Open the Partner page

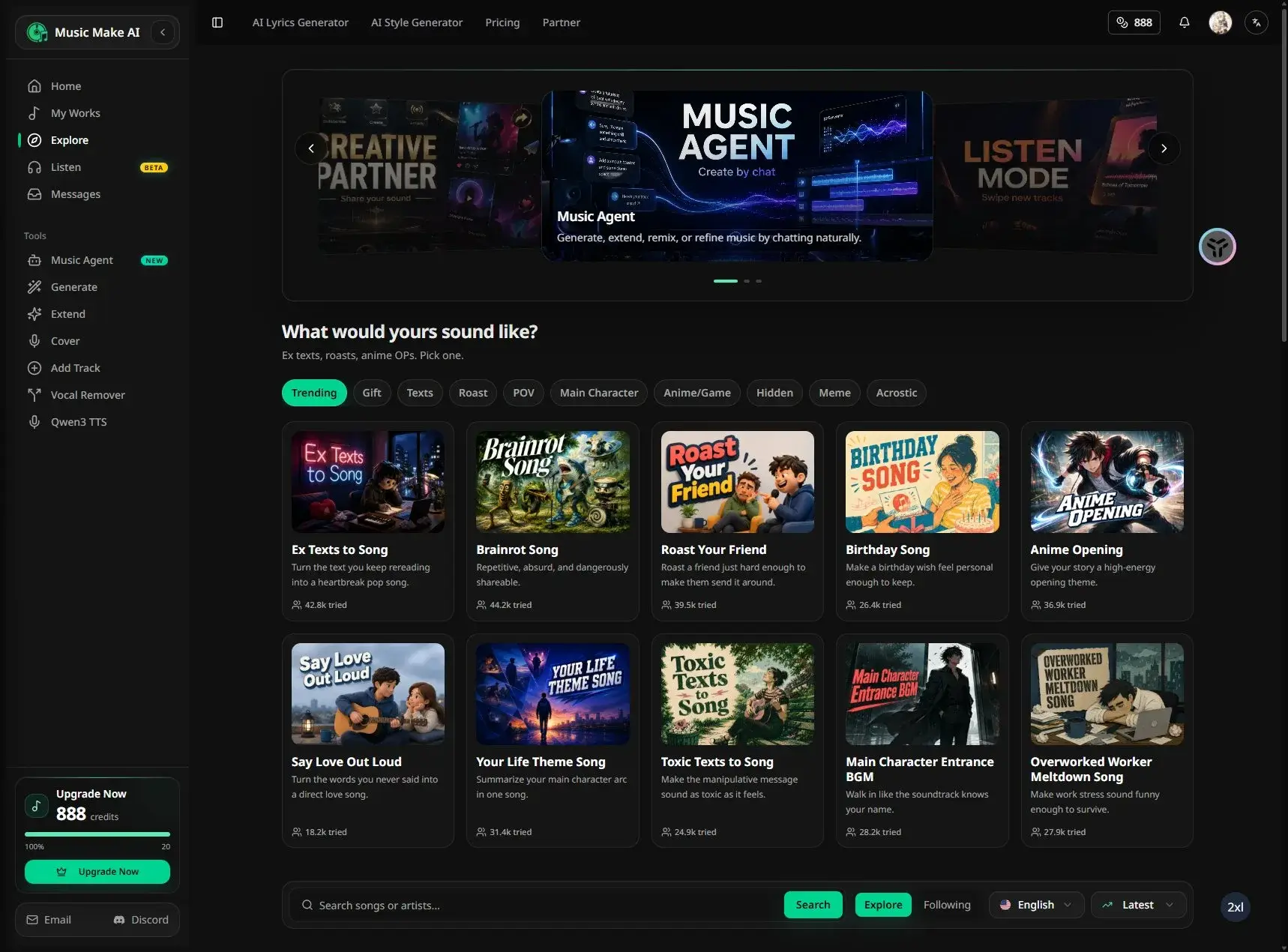point(562,22)
